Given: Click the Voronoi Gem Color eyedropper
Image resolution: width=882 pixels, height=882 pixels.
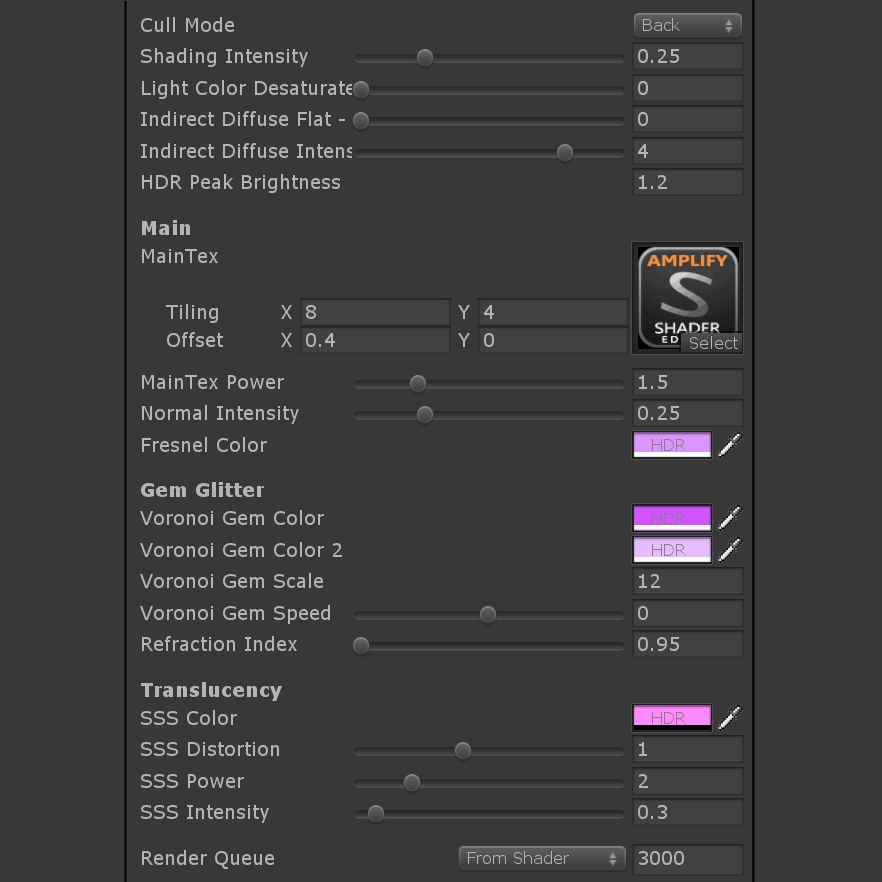Looking at the screenshot, I should tap(729, 517).
